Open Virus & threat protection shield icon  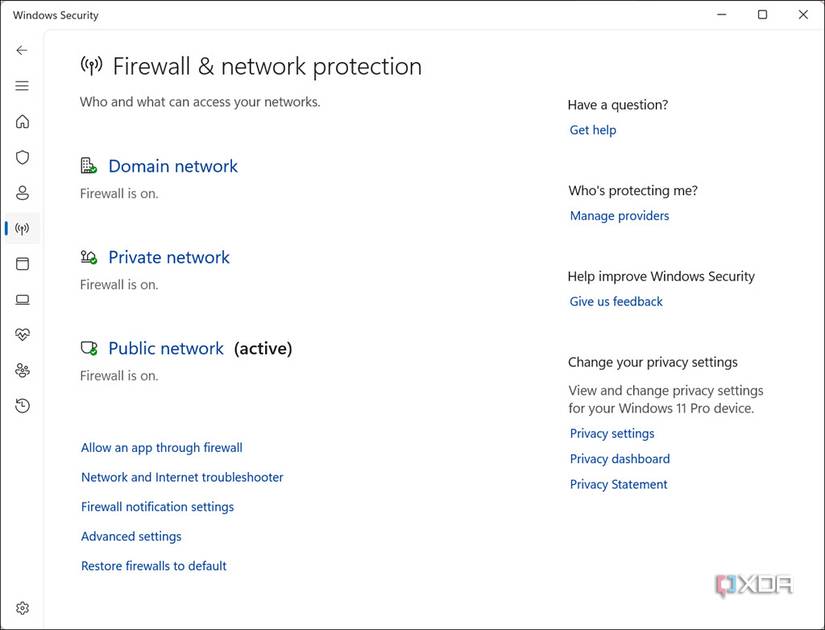(x=22, y=157)
